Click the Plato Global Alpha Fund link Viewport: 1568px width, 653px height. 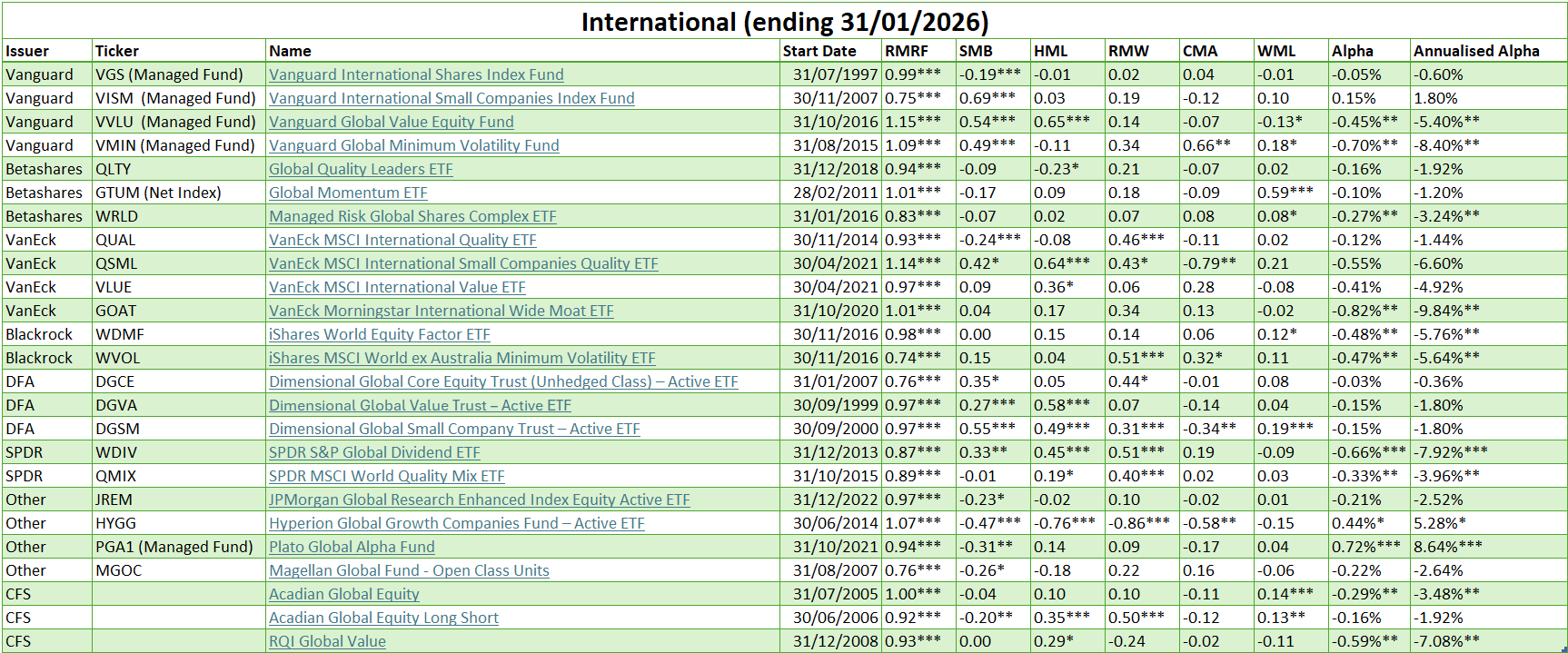pos(352,547)
